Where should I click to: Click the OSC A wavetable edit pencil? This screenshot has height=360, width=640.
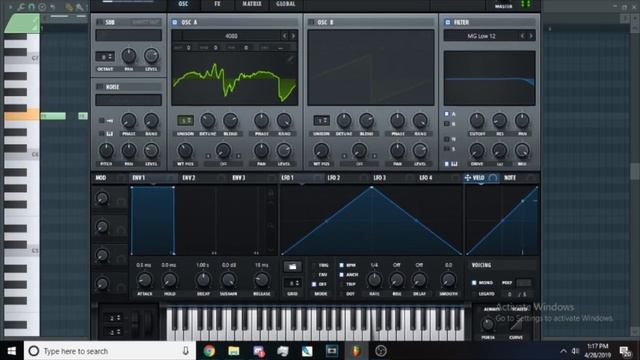pyautogui.click(x=290, y=60)
